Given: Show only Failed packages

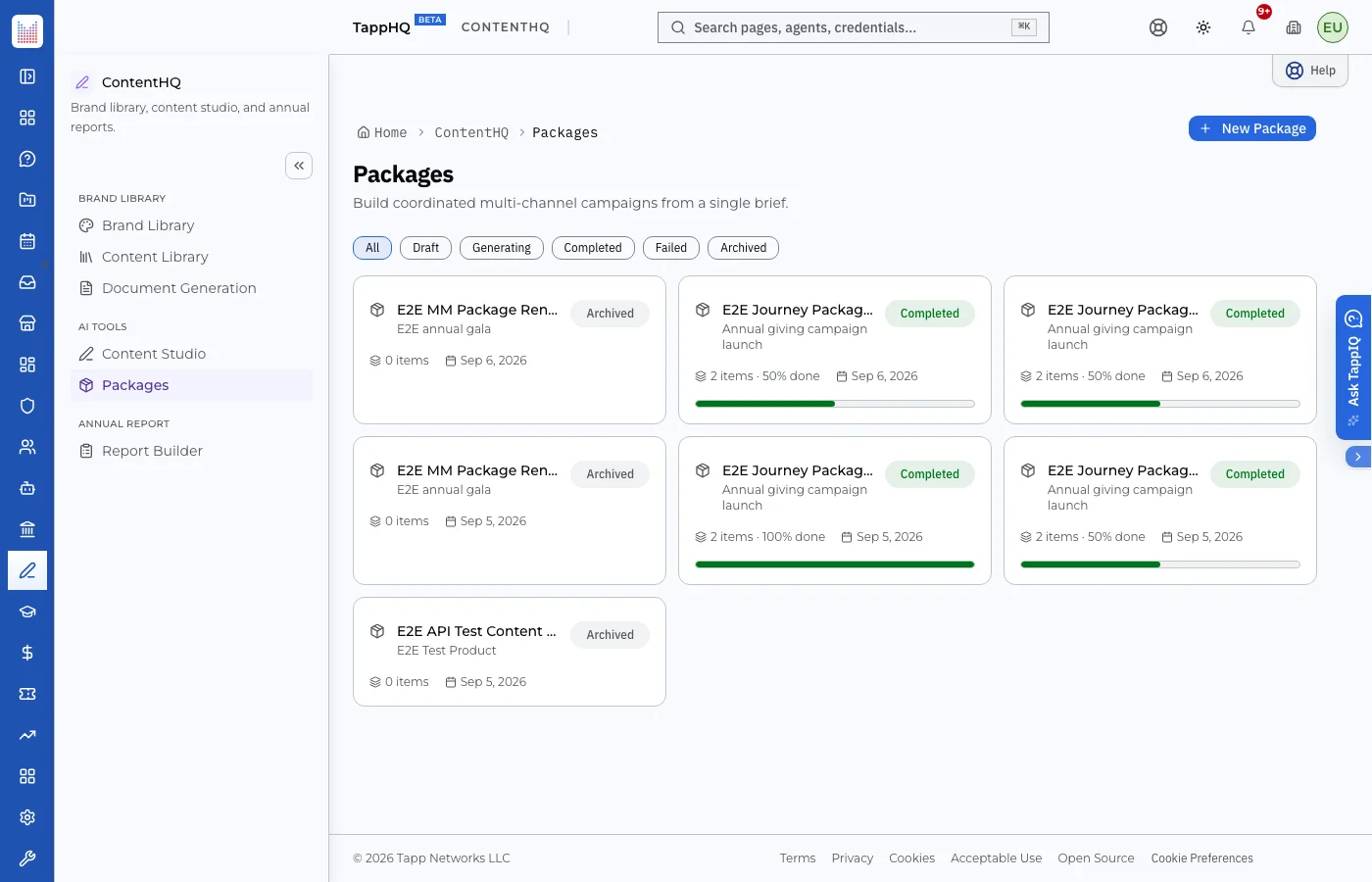Looking at the screenshot, I should 671,248.
